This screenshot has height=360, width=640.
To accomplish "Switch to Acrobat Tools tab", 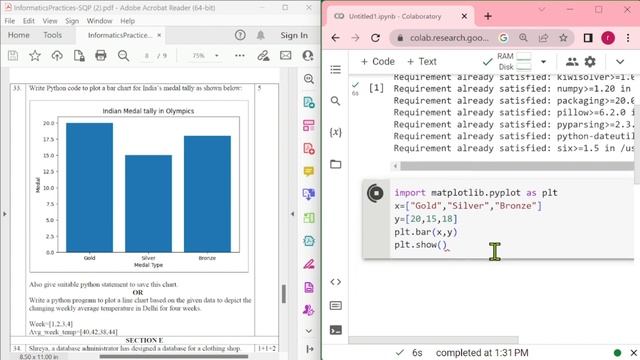I will coord(53,36).
